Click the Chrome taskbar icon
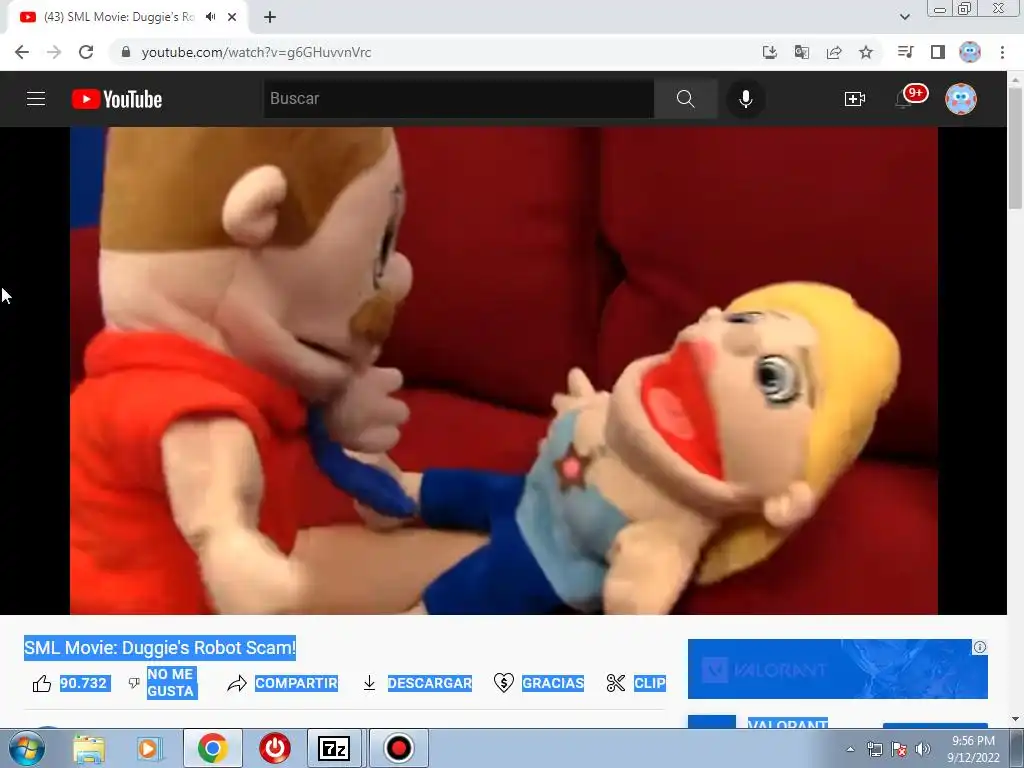The height and width of the screenshot is (768, 1024). tap(212, 748)
